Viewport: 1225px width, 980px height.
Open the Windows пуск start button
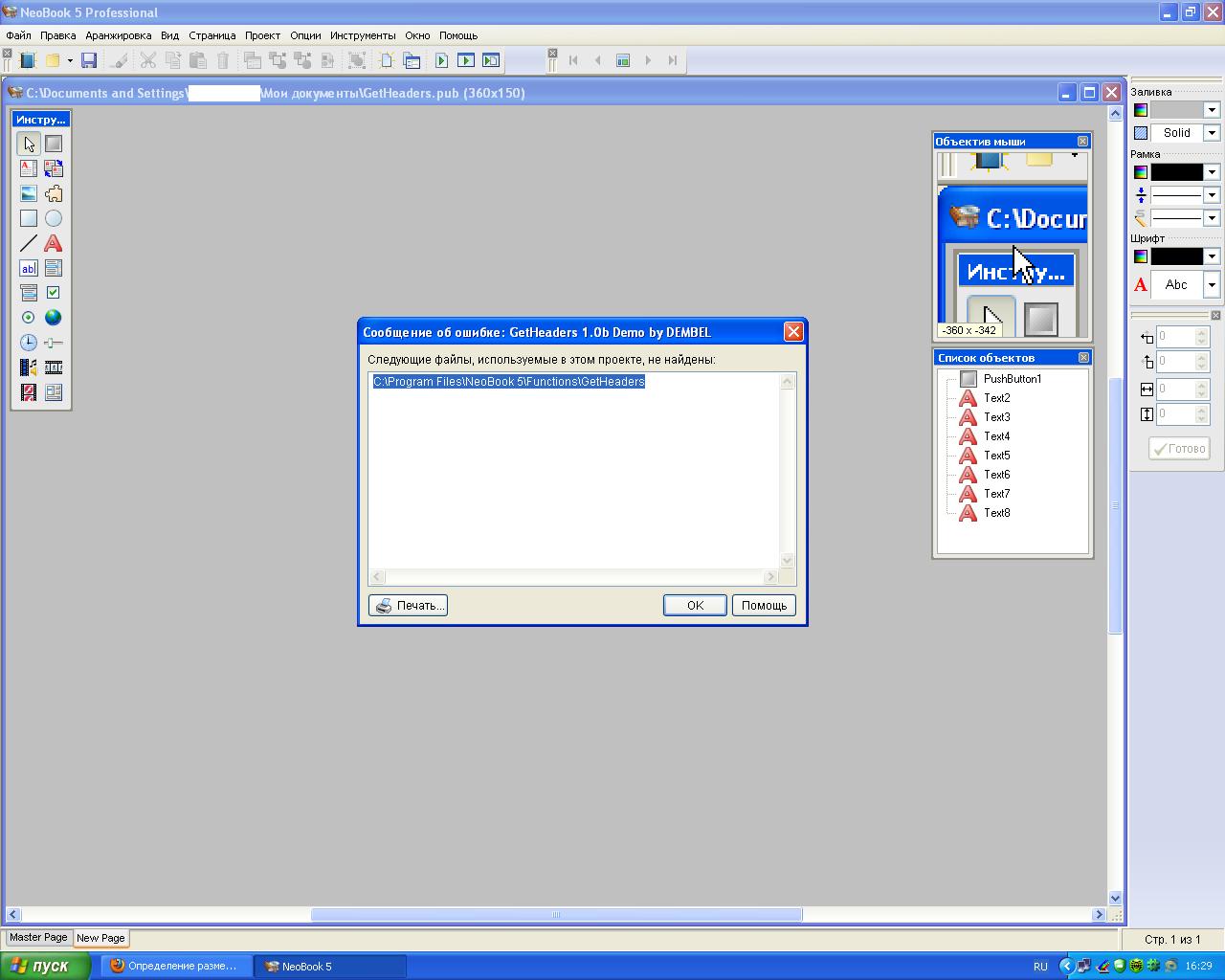tap(45, 966)
